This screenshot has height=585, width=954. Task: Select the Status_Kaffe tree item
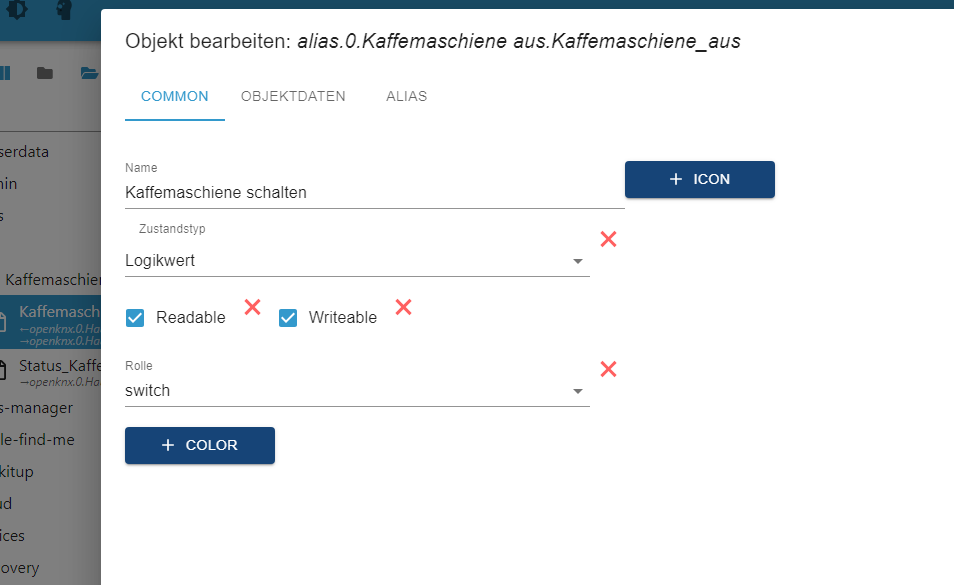click(x=59, y=366)
